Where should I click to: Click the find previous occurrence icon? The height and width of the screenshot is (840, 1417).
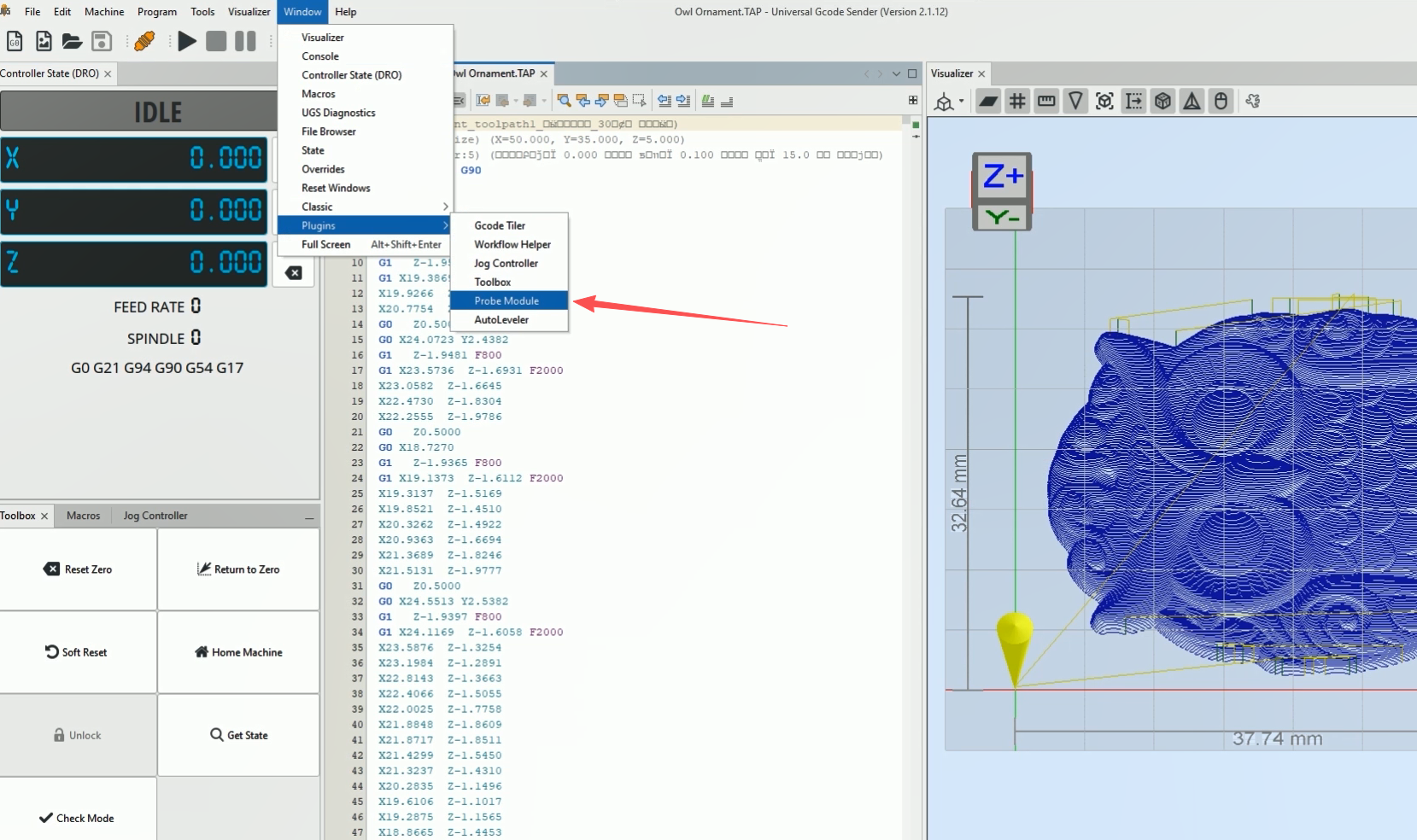pos(583,101)
